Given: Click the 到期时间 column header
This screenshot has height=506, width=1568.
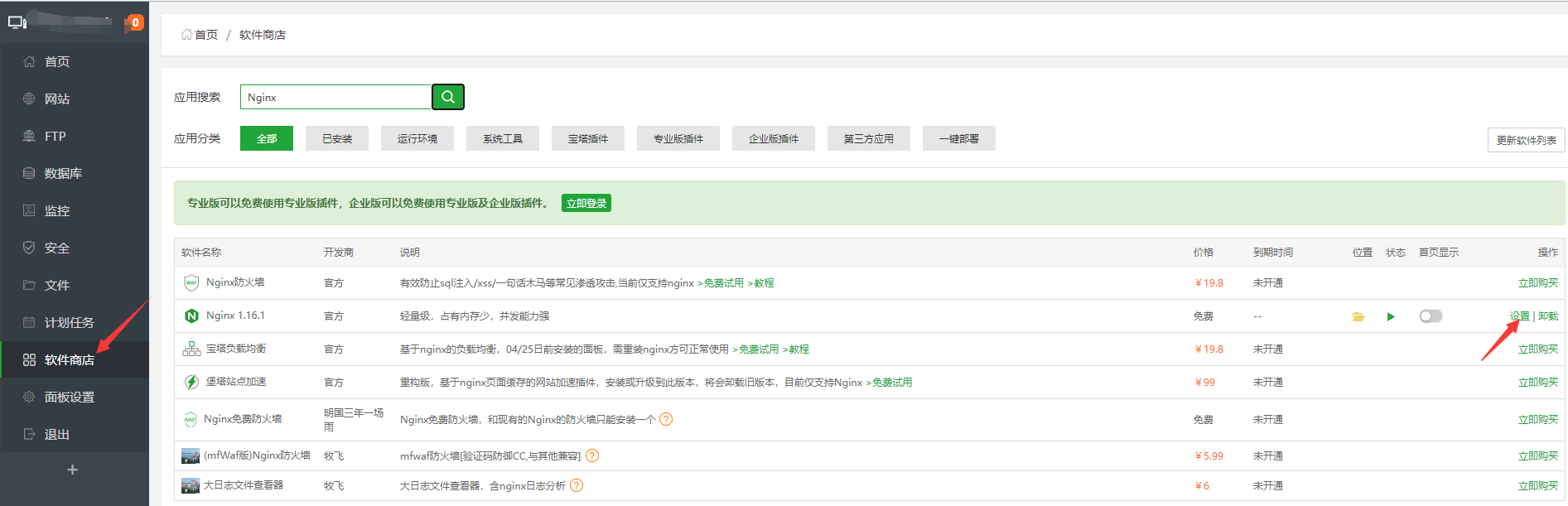Looking at the screenshot, I should point(1273,253).
